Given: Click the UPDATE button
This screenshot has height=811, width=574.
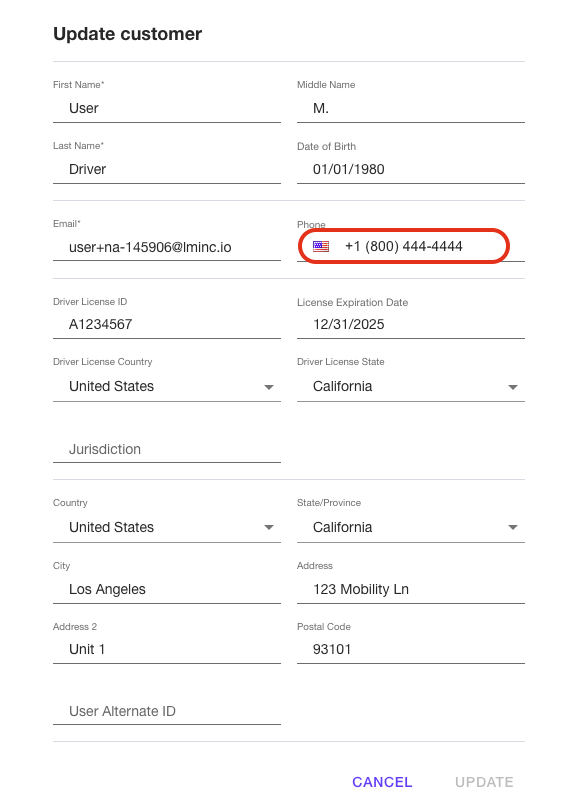Looking at the screenshot, I should [x=484, y=782].
